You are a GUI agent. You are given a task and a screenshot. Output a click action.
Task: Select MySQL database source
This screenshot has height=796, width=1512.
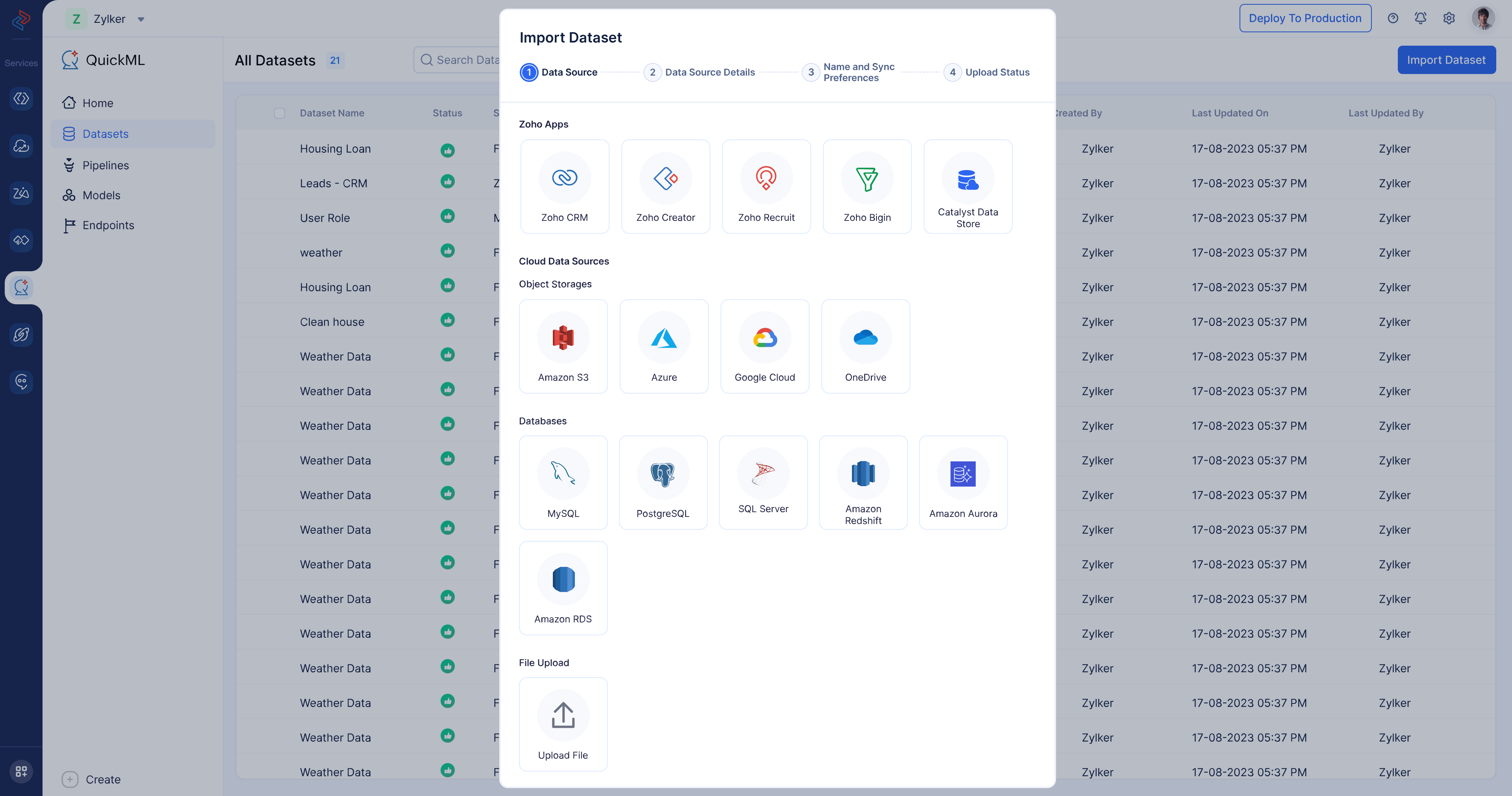563,483
